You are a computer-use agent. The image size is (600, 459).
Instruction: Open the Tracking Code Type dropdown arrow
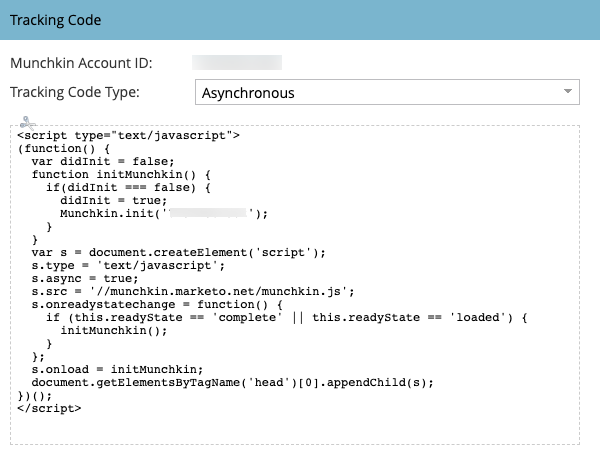click(568, 92)
